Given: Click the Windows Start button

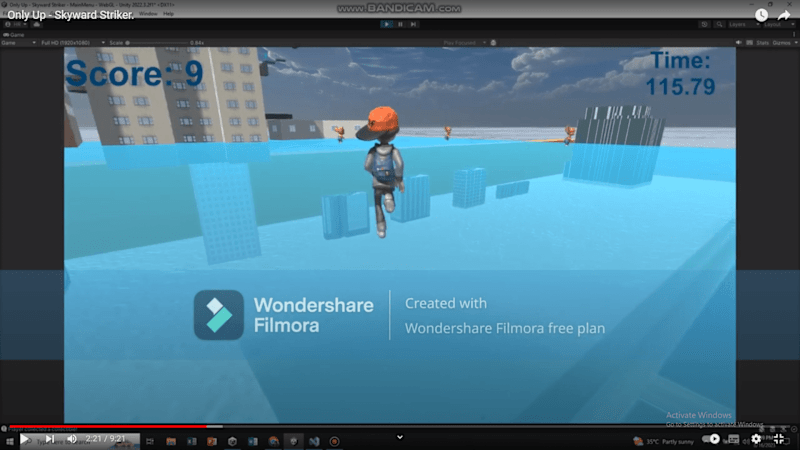Looking at the screenshot, I should click(9, 441).
